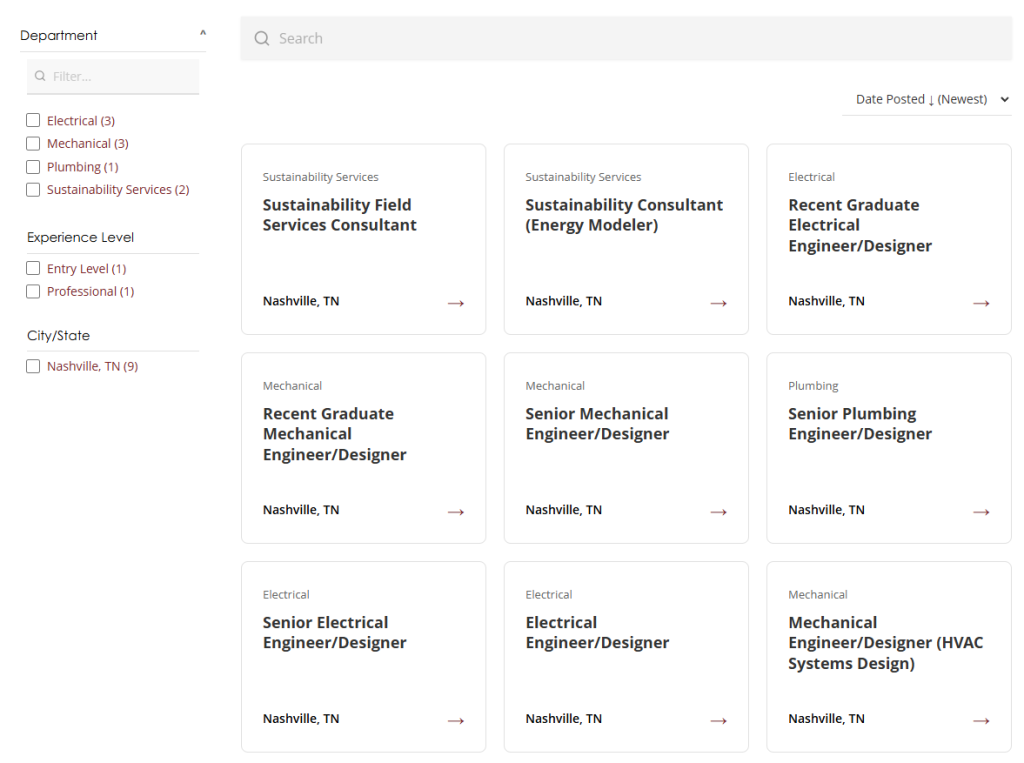1024x763 pixels.
Task: Click the arrow icon on Sustainability Consultant (Energy Modeler) card
Action: point(718,302)
